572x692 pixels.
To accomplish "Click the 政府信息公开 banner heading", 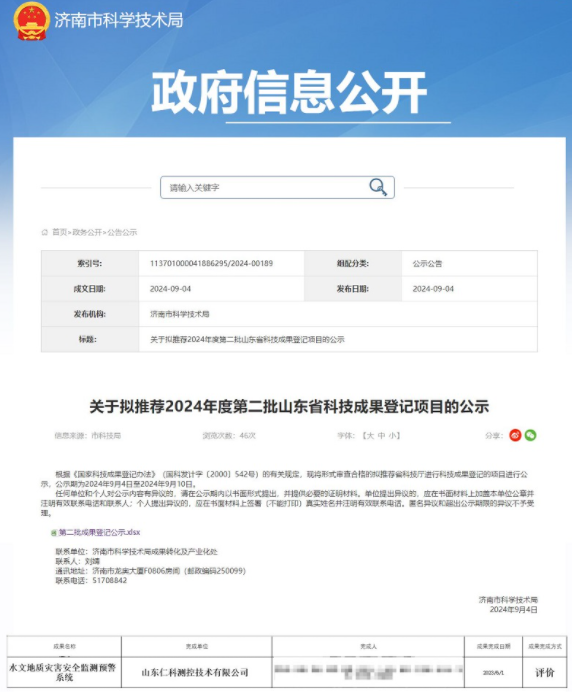I will pyautogui.click(x=289, y=92).
